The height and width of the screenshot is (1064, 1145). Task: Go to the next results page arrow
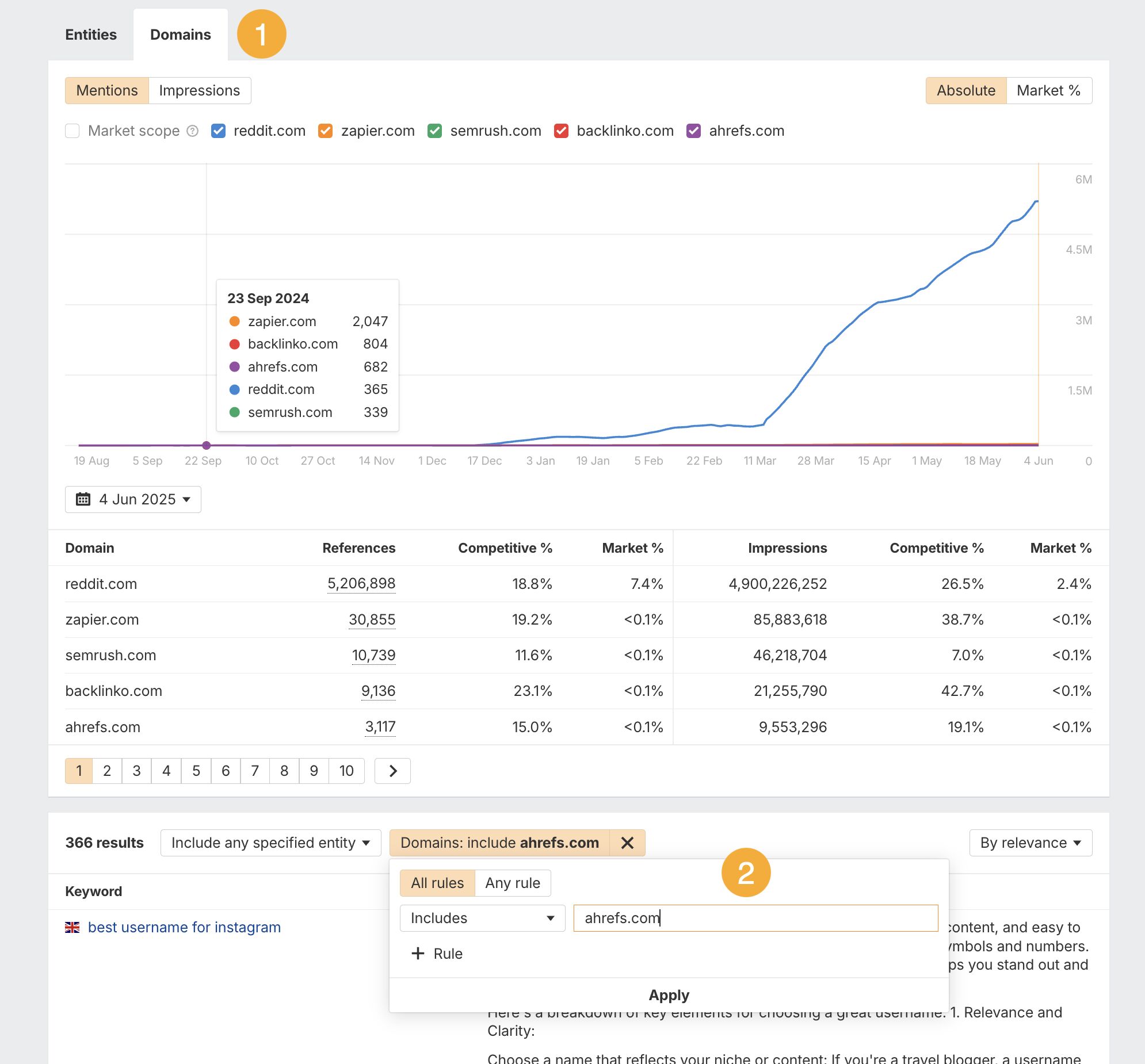392,770
